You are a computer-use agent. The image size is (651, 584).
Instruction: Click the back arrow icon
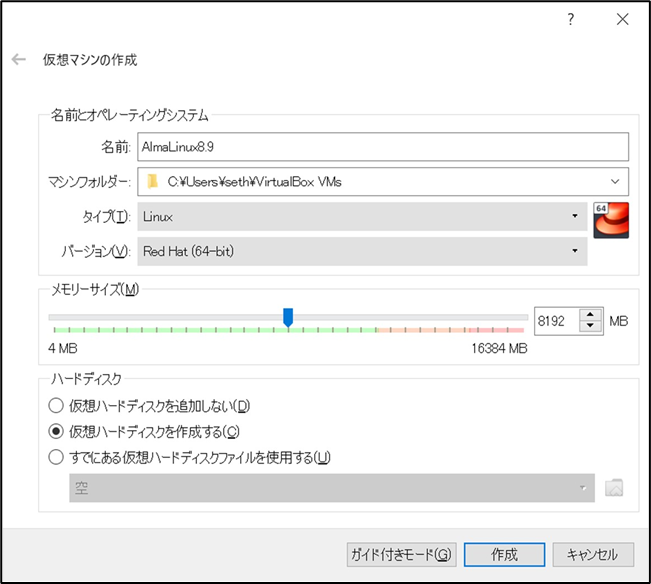click(19, 59)
